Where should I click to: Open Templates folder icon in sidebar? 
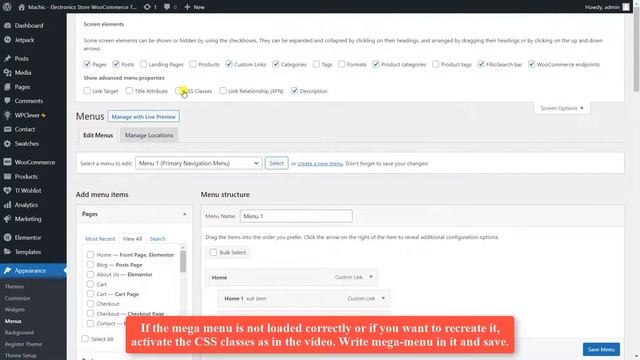coord(7,251)
